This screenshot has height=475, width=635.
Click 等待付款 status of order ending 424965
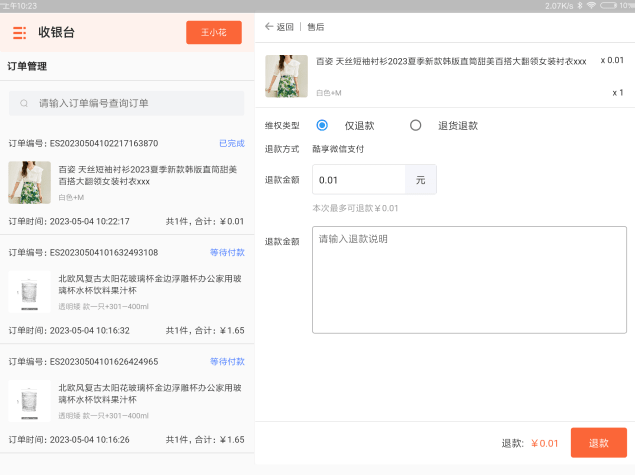[227, 362]
